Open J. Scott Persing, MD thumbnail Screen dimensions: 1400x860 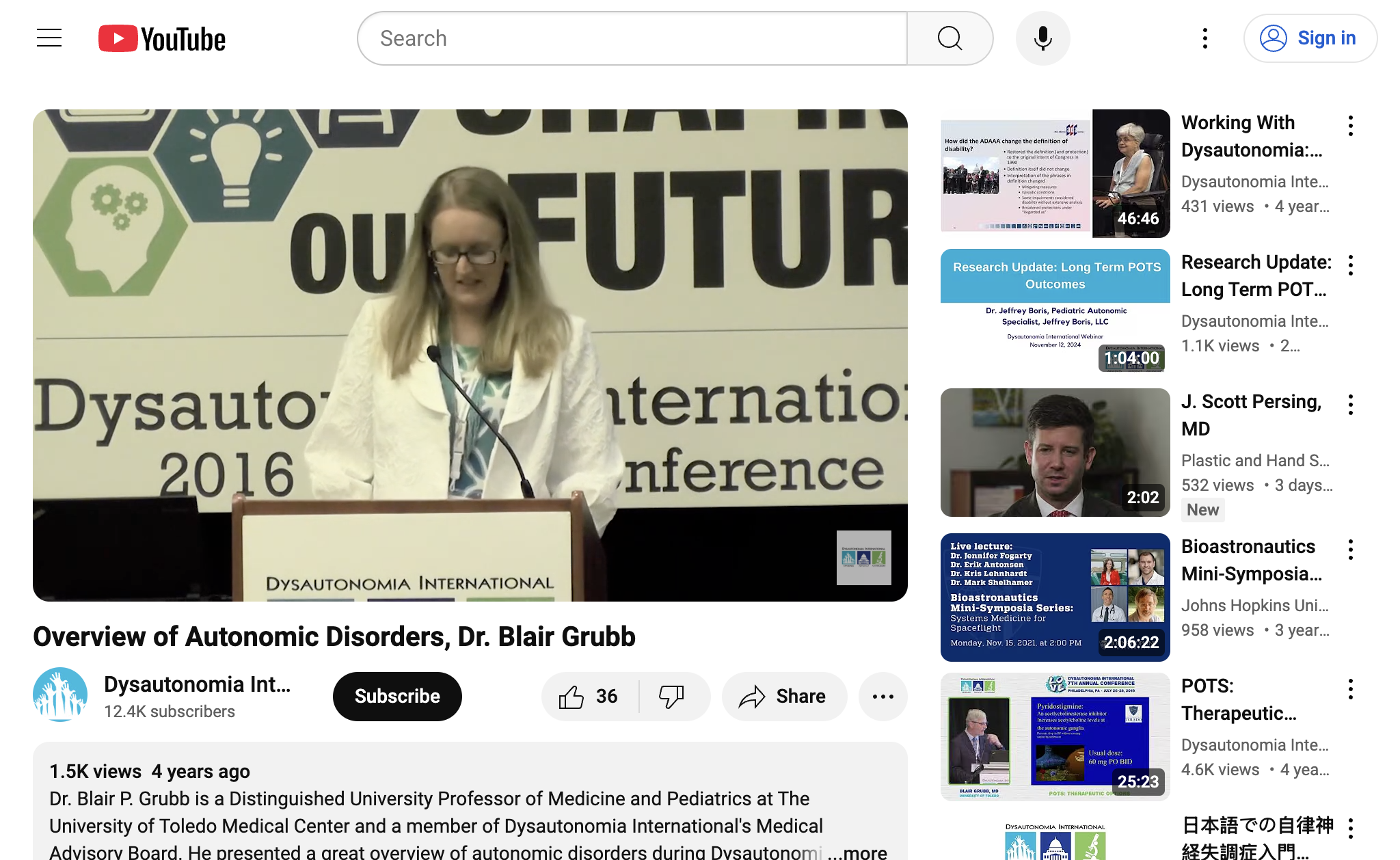coord(1055,453)
